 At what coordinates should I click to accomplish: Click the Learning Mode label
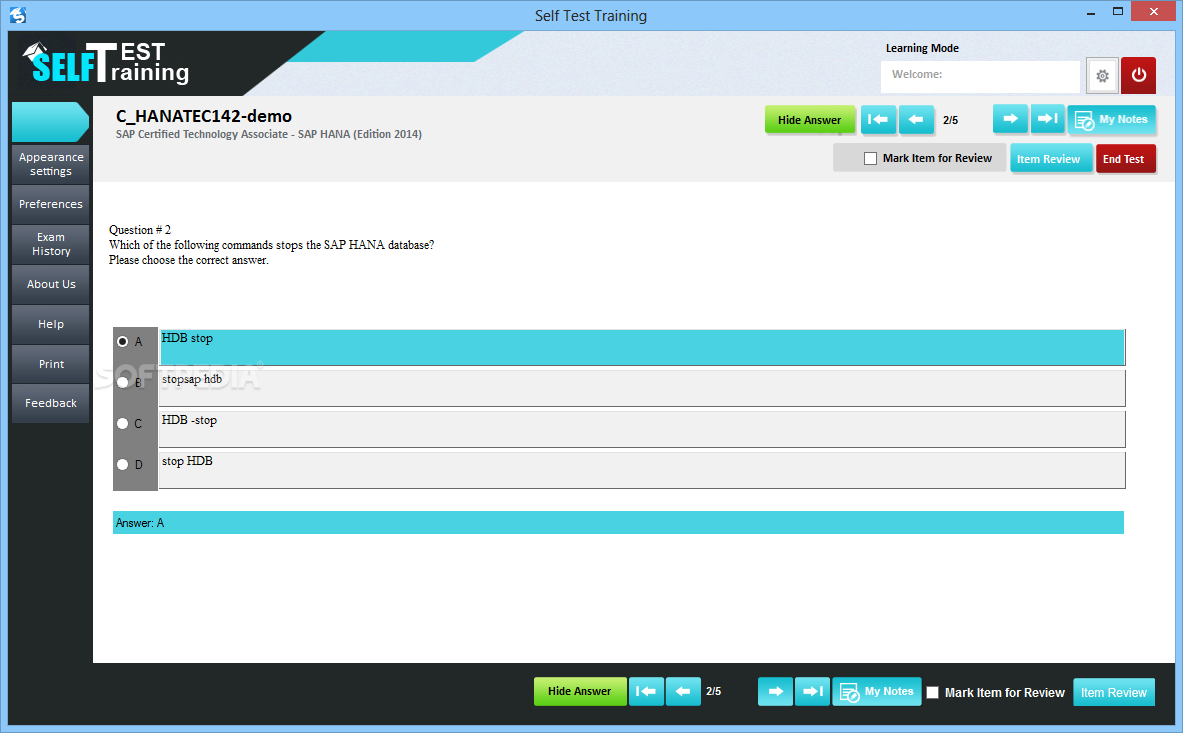922,48
